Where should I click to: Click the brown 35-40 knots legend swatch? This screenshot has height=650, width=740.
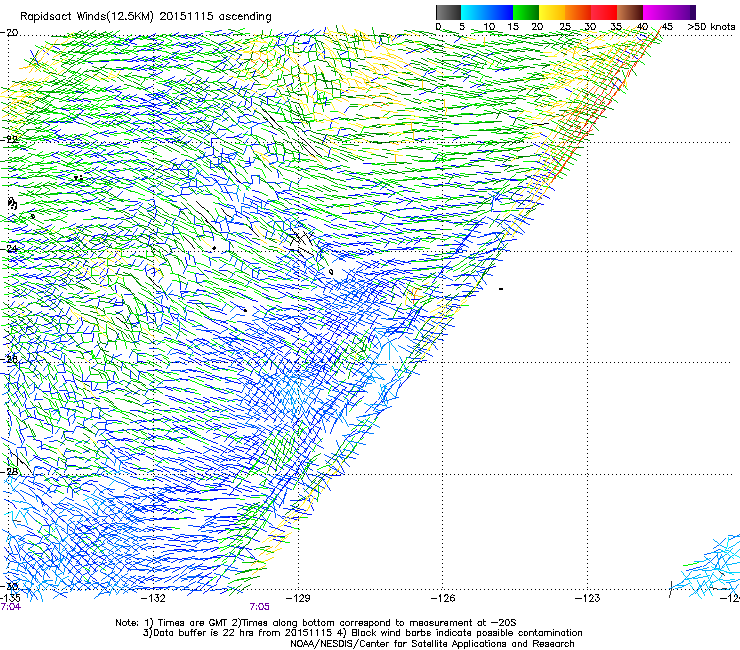coord(630,12)
